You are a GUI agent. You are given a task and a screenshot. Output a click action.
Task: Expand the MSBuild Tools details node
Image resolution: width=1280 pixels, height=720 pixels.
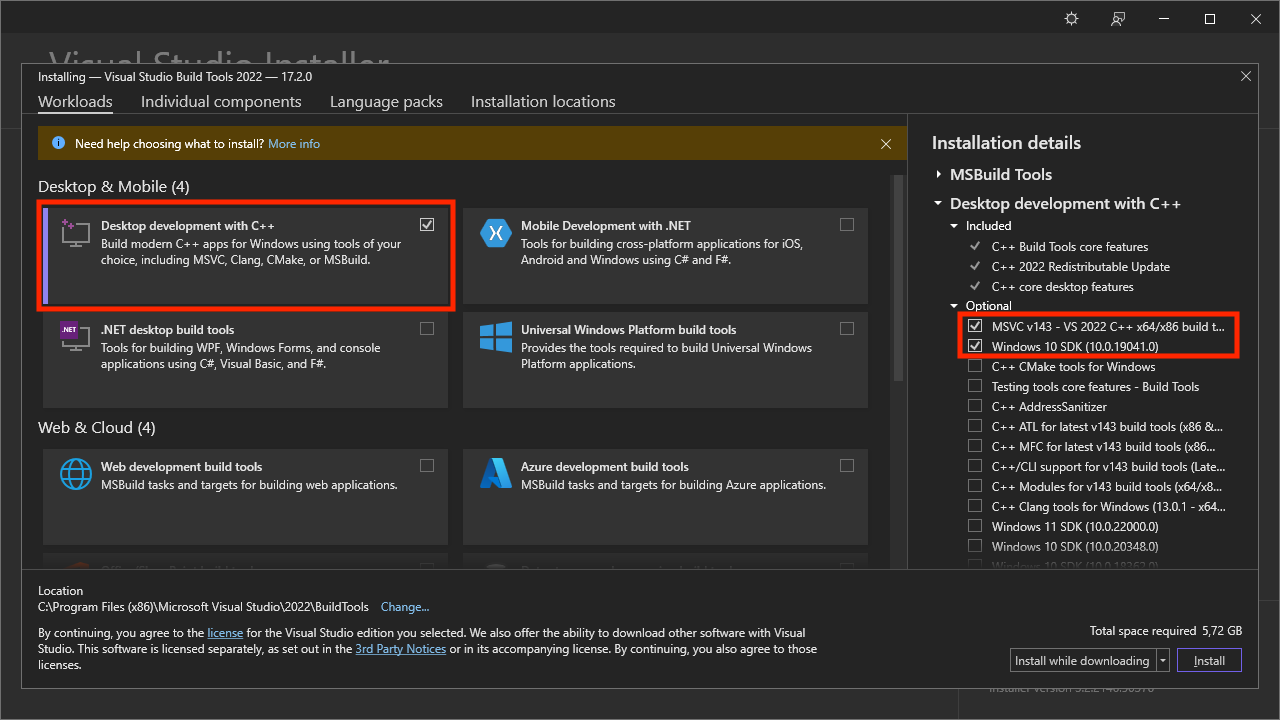938,174
